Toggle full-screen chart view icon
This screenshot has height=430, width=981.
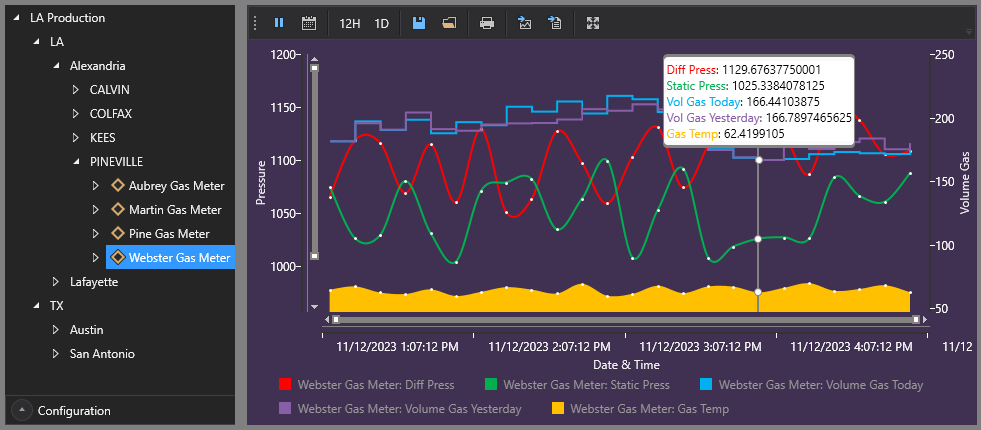(x=593, y=23)
